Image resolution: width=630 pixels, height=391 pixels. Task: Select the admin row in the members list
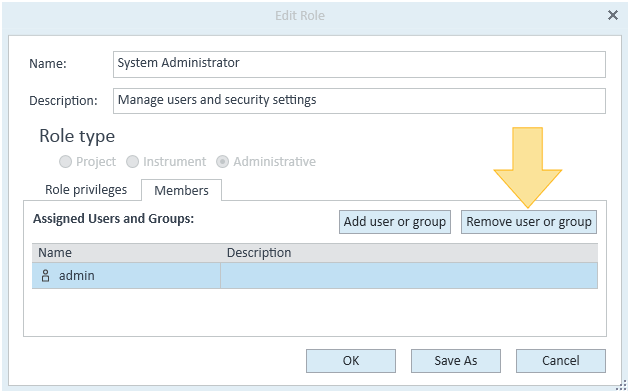(315, 276)
